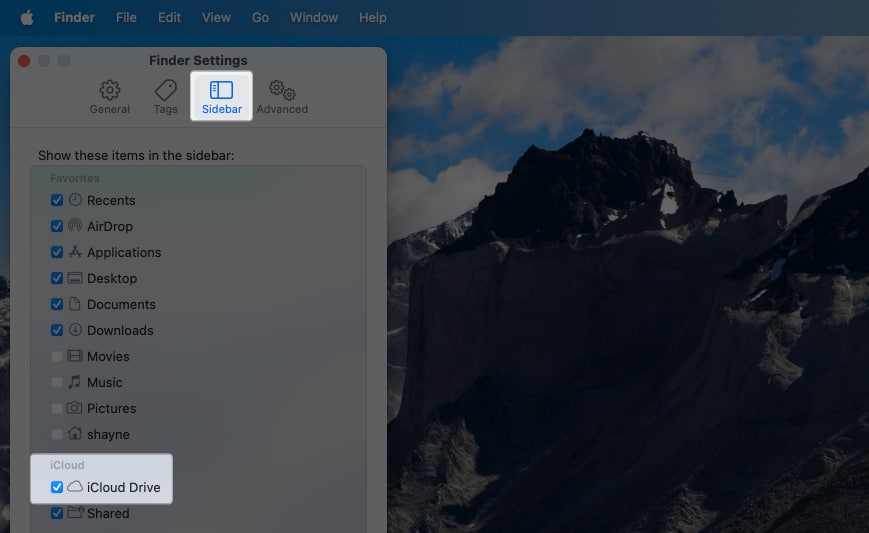The width and height of the screenshot is (869, 533).
Task: Uncheck the Shared checkbox
Action: (57, 513)
